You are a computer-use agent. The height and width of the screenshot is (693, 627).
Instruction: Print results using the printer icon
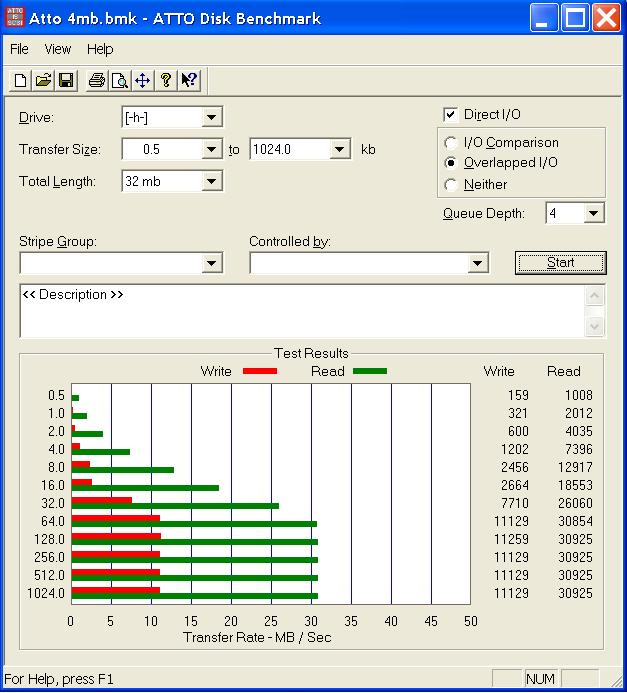(x=97, y=80)
